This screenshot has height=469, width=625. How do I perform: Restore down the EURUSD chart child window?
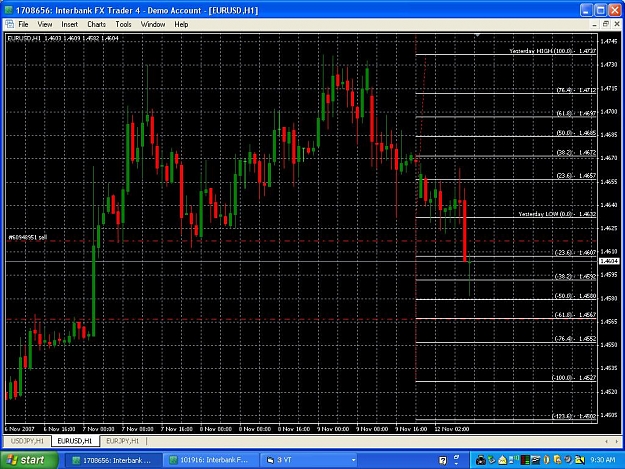click(x=605, y=24)
